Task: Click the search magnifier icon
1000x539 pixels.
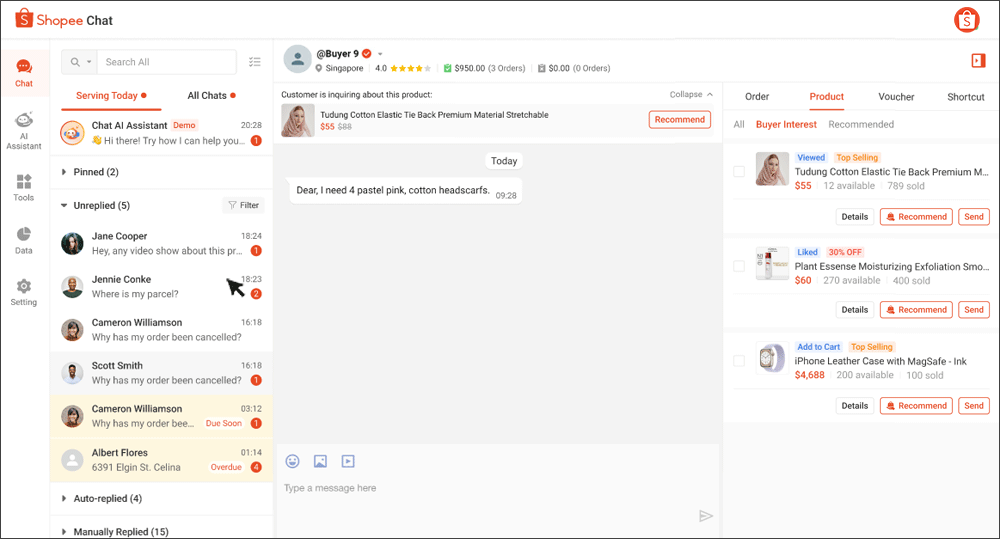Action: pyautogui.click(x=75, y=62)
